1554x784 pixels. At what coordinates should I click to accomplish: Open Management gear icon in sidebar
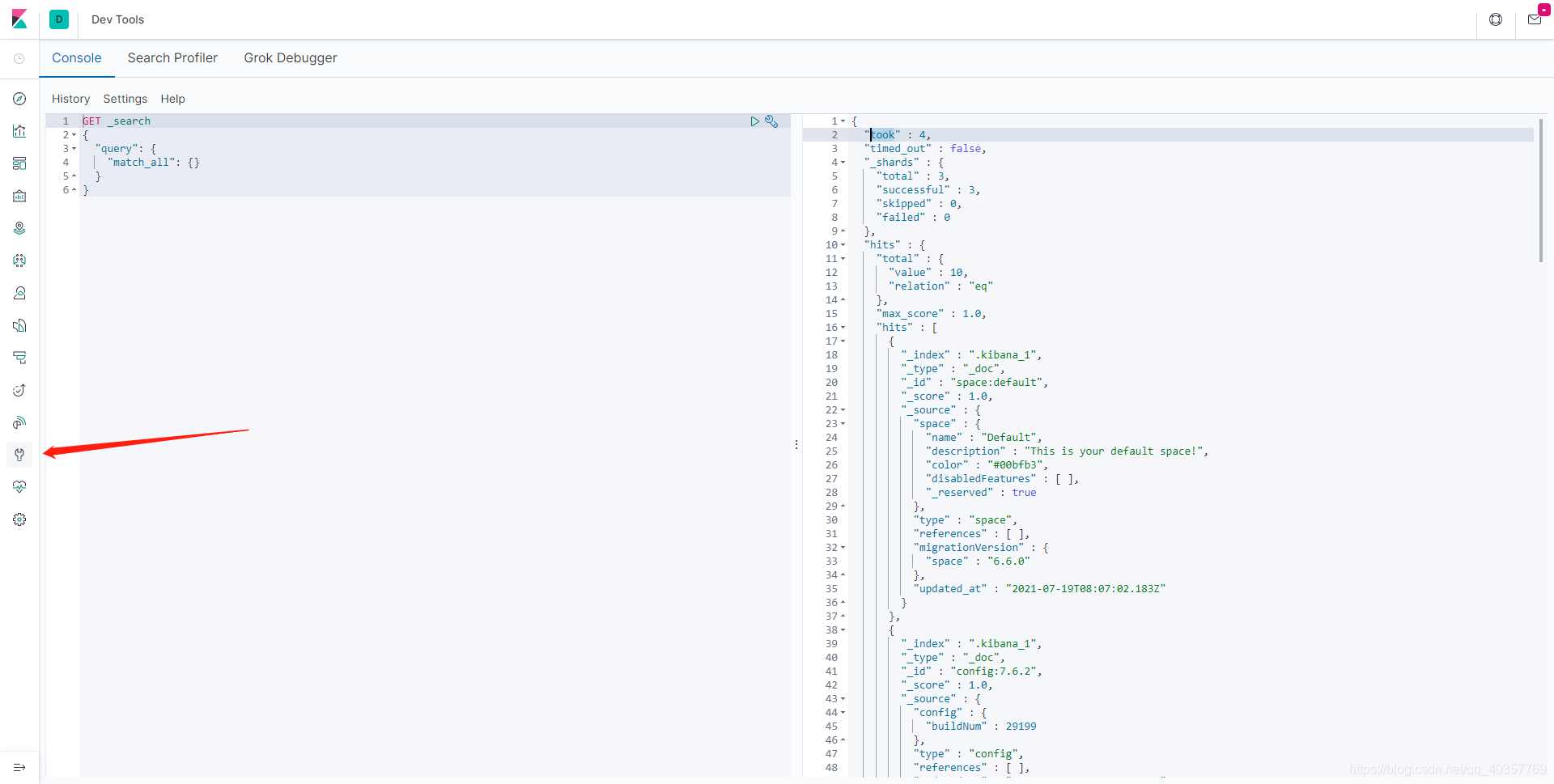click(19, 519)
